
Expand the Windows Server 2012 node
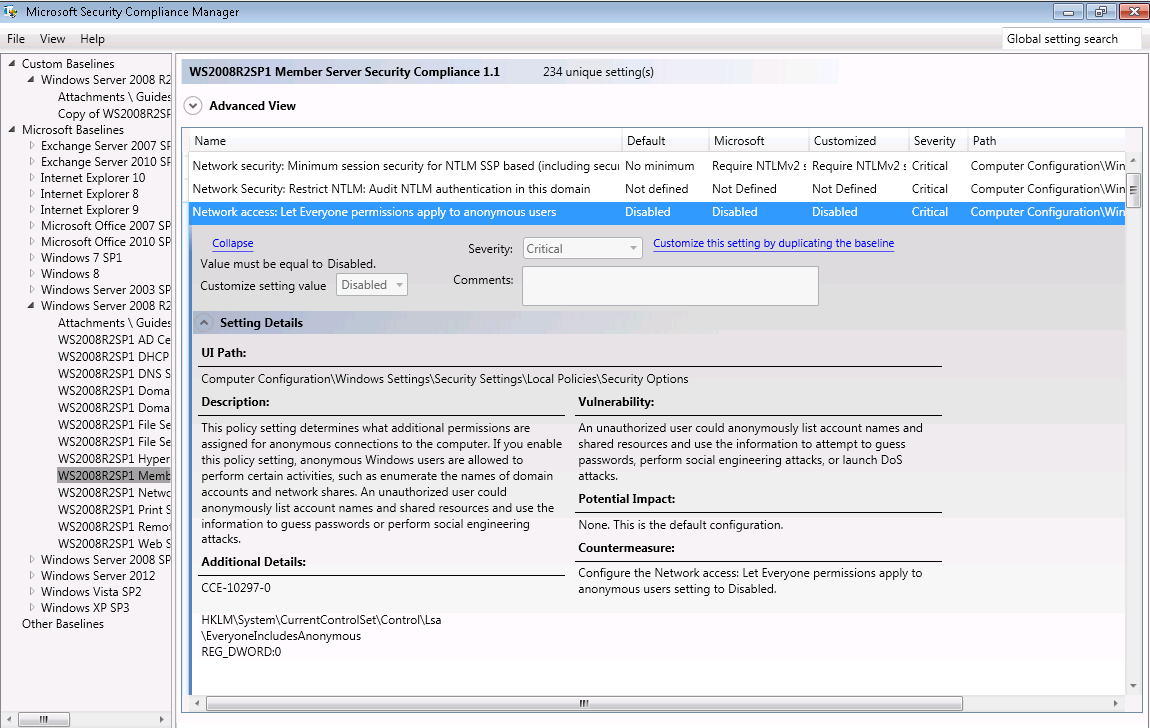coord(32,576)
